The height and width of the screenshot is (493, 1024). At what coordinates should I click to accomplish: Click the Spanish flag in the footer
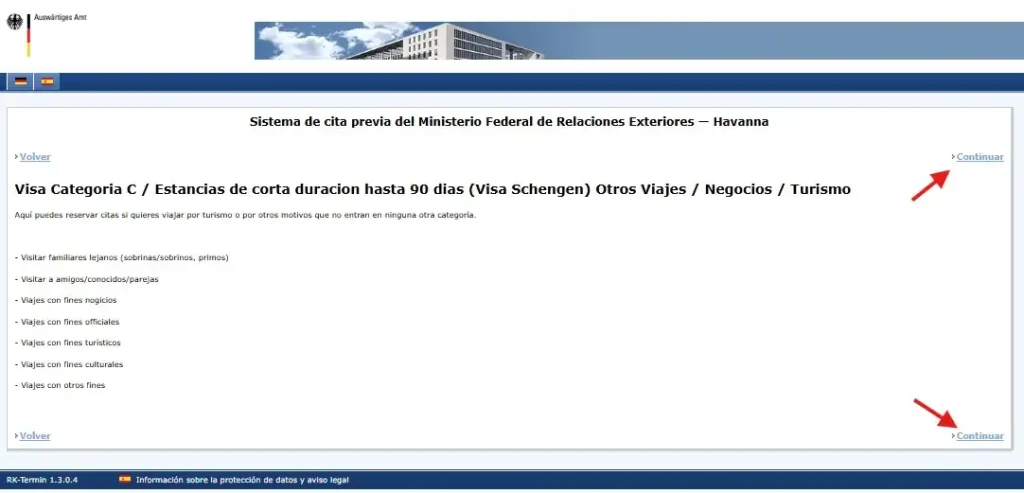[x=125, y=479]
